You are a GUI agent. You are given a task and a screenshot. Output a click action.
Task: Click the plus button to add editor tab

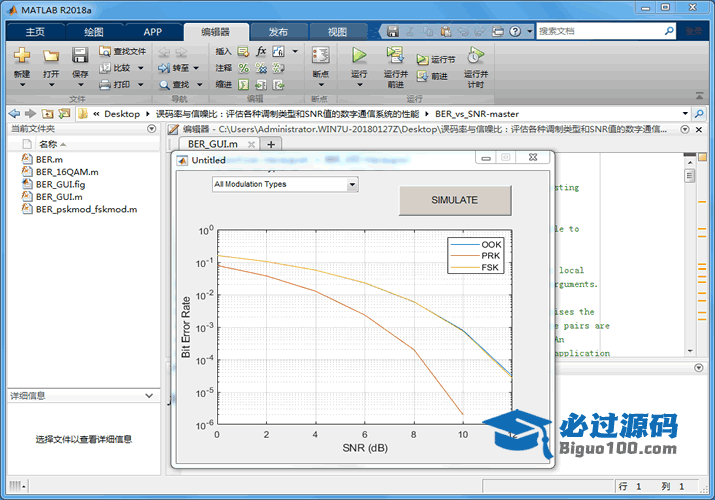tap(271, 144)
